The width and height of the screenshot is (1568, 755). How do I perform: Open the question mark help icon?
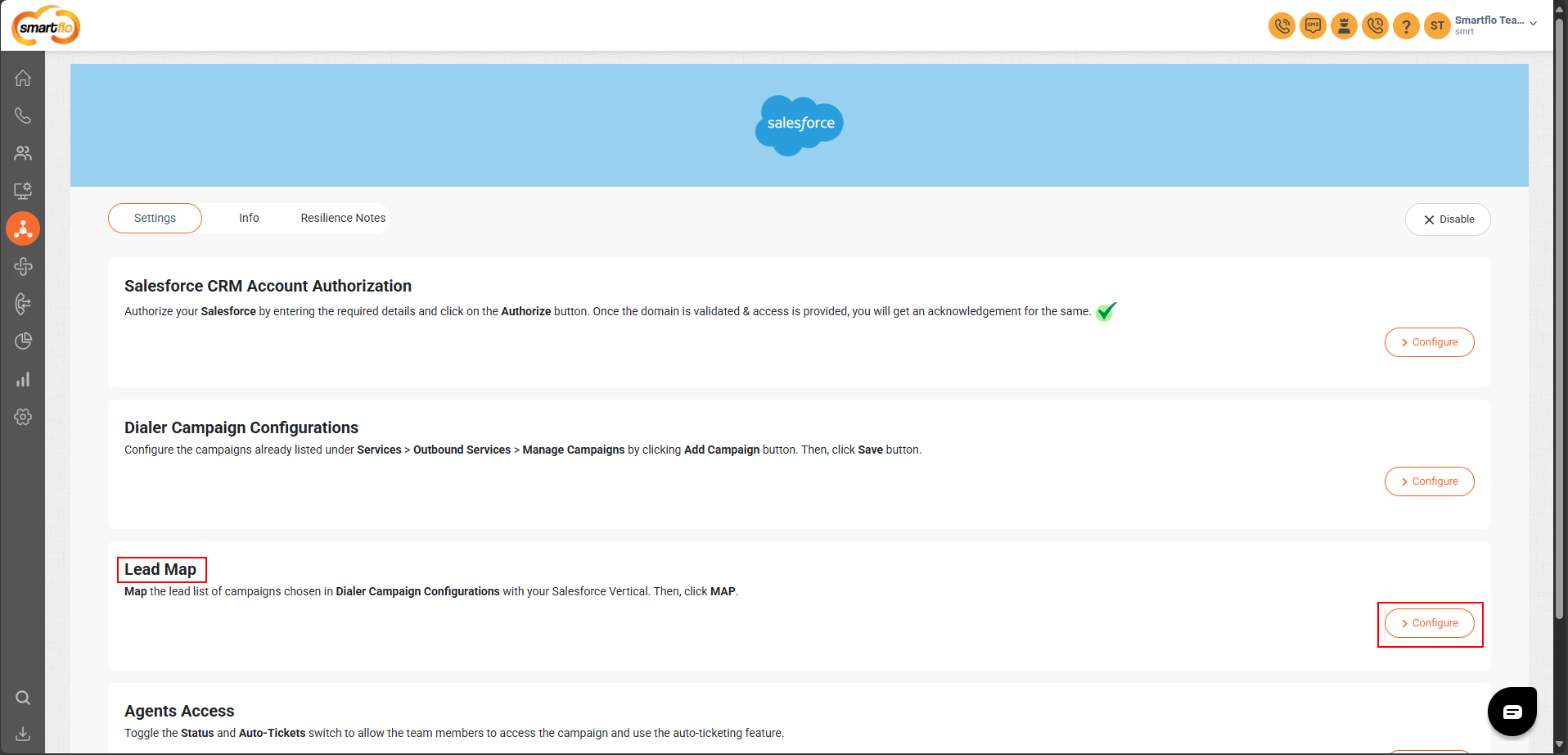(1406, 25)
